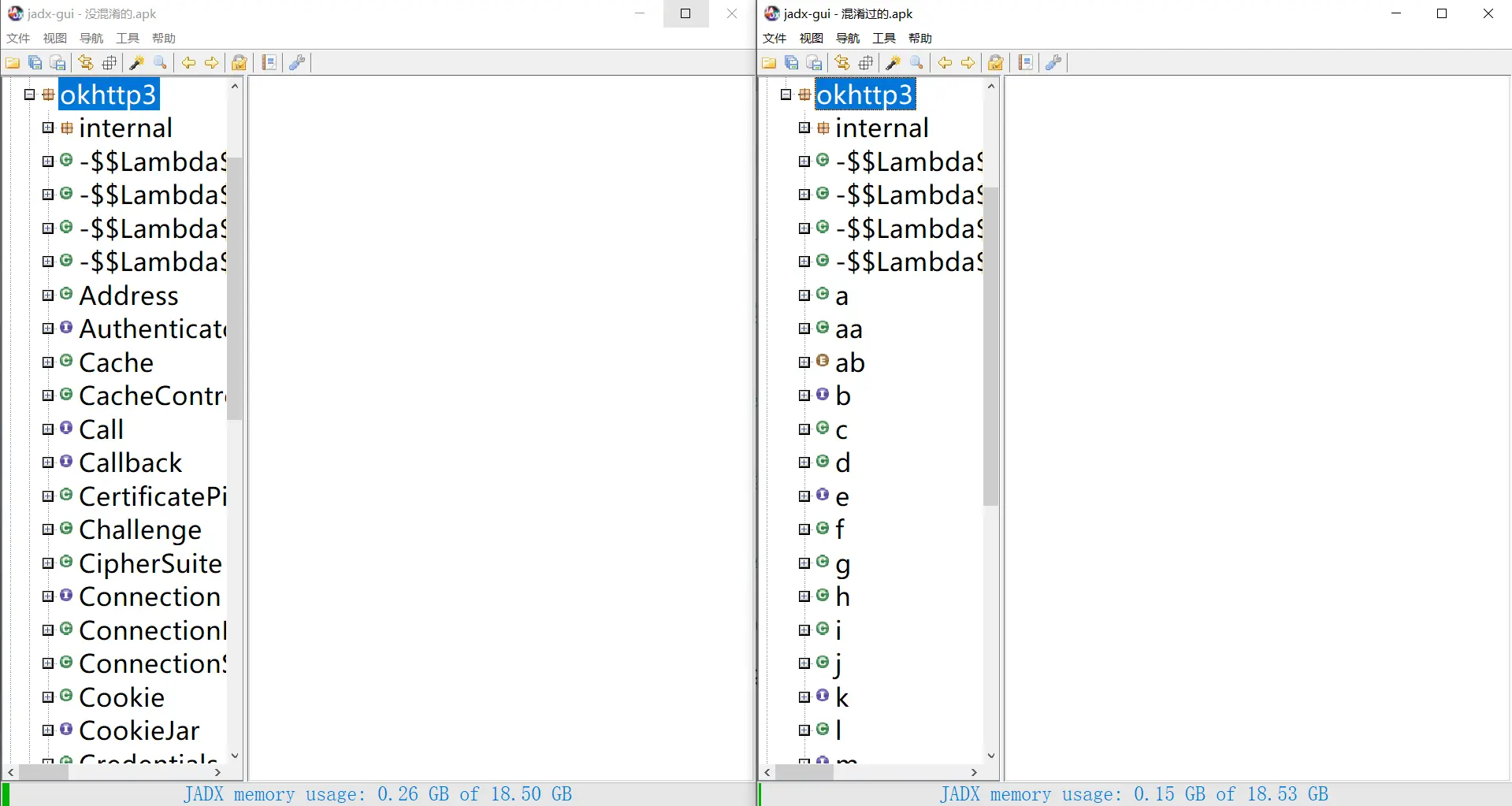The image size is (1512, 806).
Task: Open text search wand in the 混淆过的.apk window
Action: pos(893,63)
